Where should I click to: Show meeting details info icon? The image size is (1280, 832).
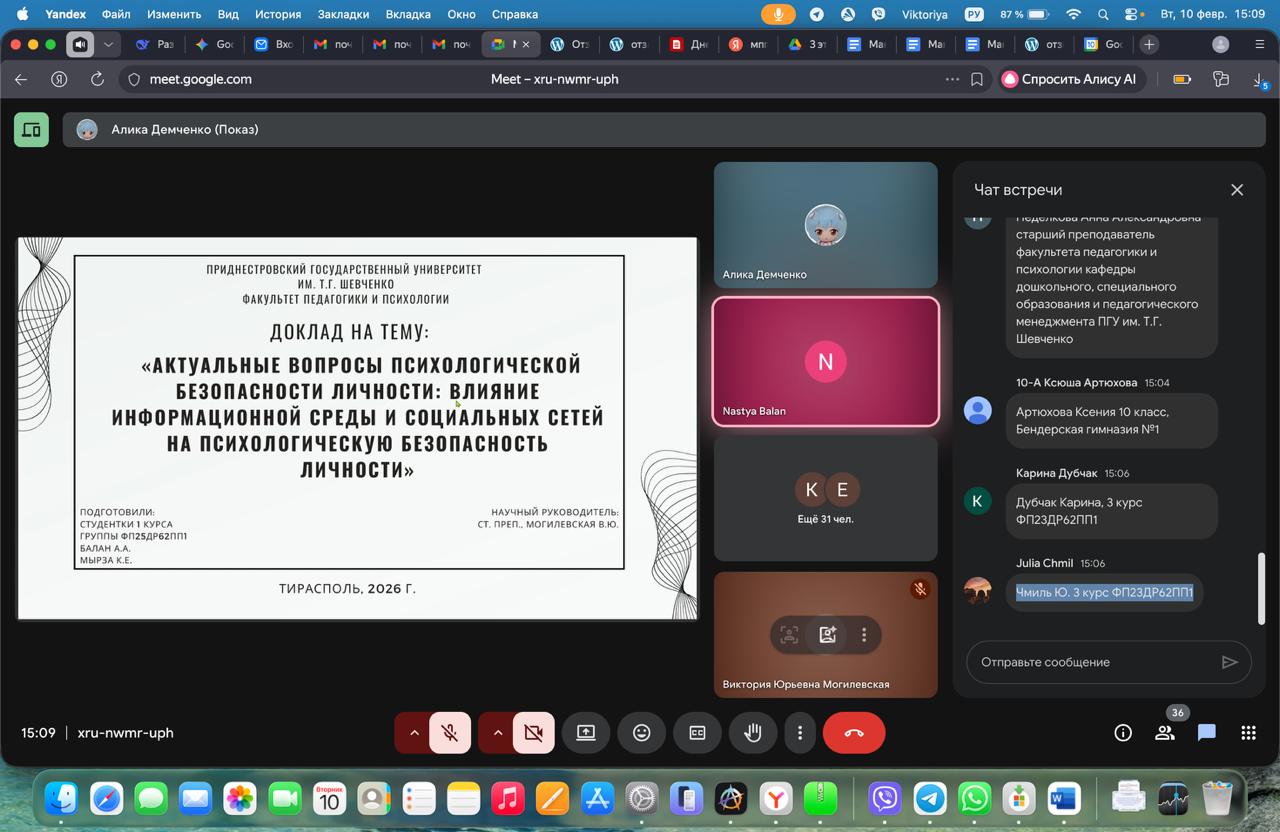[1122, 733]
